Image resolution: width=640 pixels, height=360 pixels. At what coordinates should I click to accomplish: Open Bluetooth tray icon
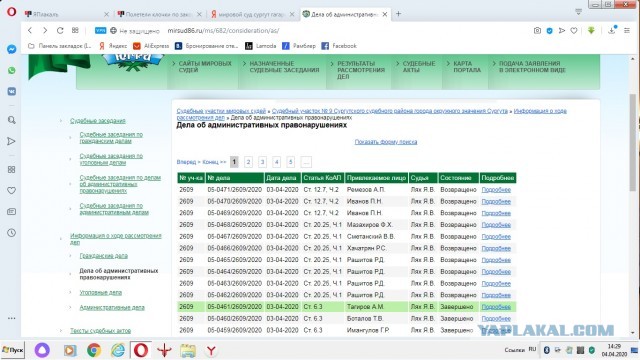(x=547, y=350)
